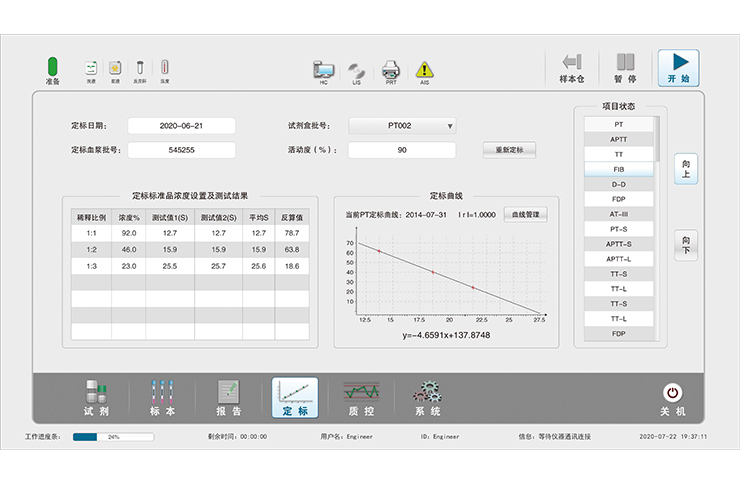
Task: Expand the 试剂盒批号 PT002 dropdown
Action: [402, 126]
